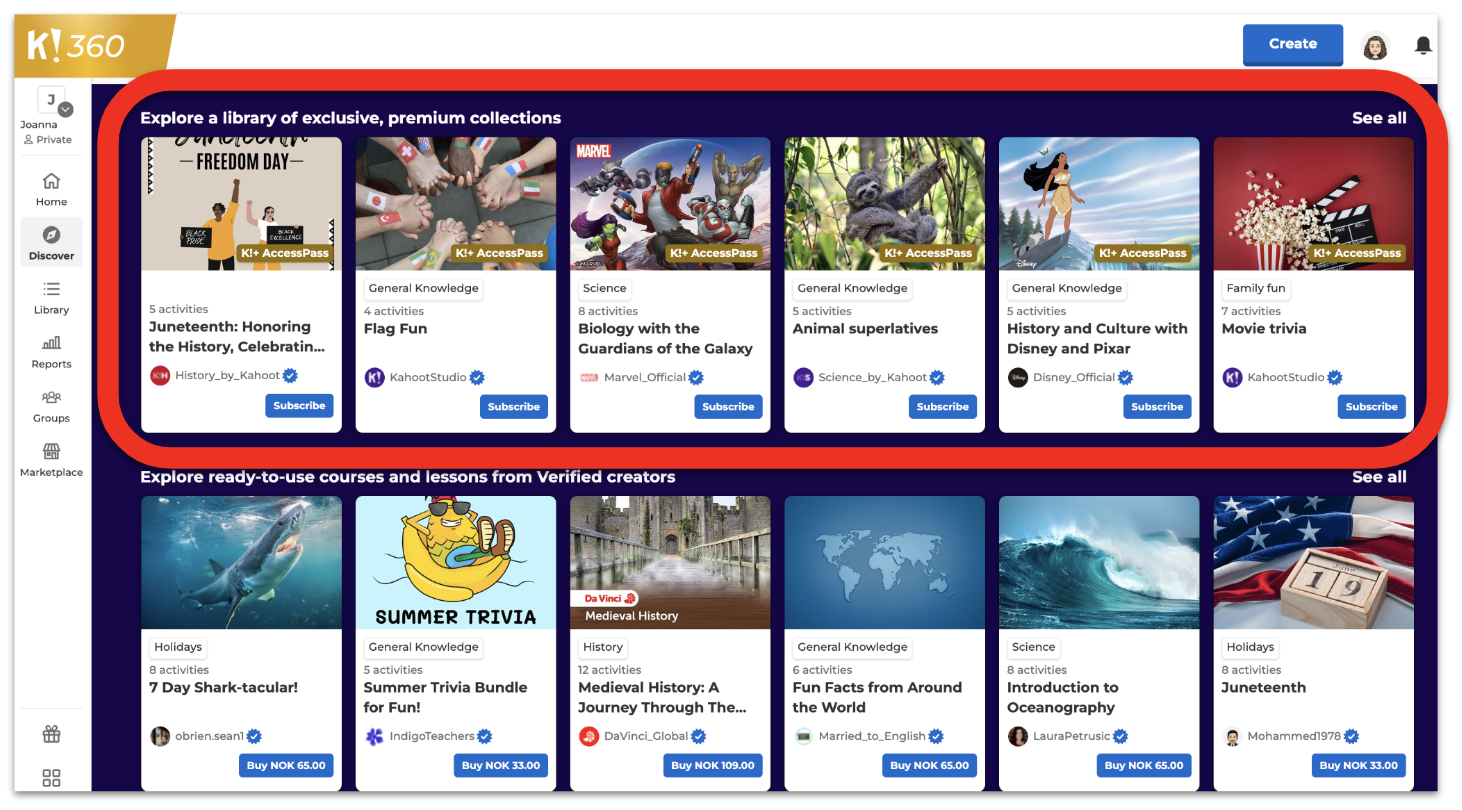Screen dimensions: 1462x810
Task: Open the apps grid icon in sidebar
Action: pyautogui.click(x=51, y=778)
